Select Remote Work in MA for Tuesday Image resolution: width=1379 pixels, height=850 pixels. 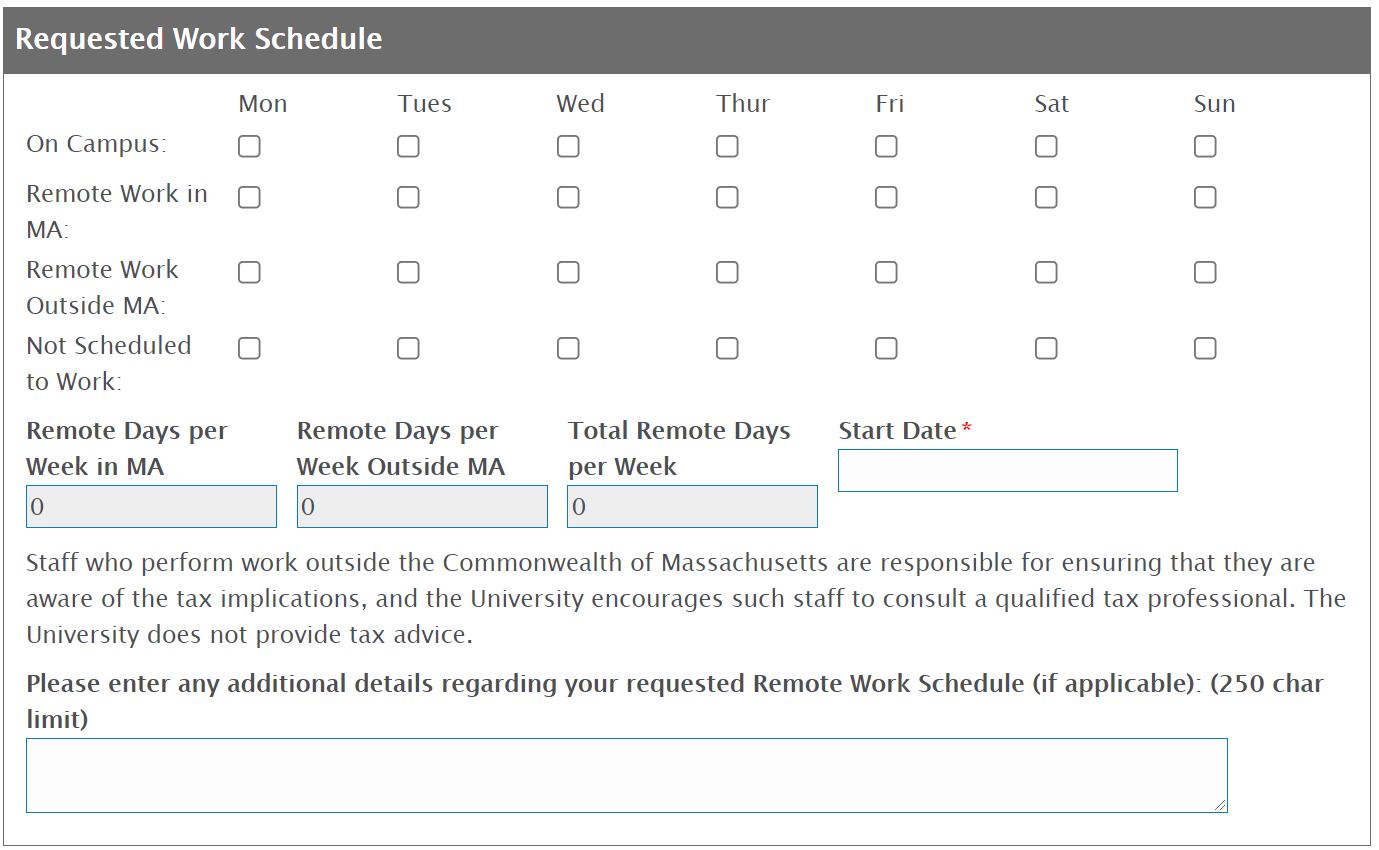click(408, 198)
